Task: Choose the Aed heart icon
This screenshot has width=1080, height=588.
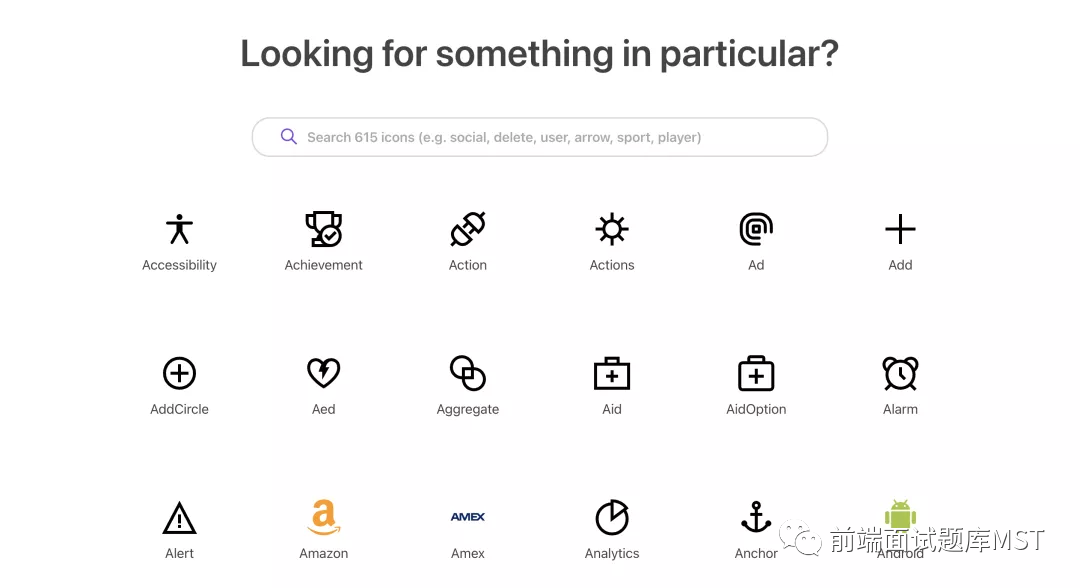Action: [323, 374]
